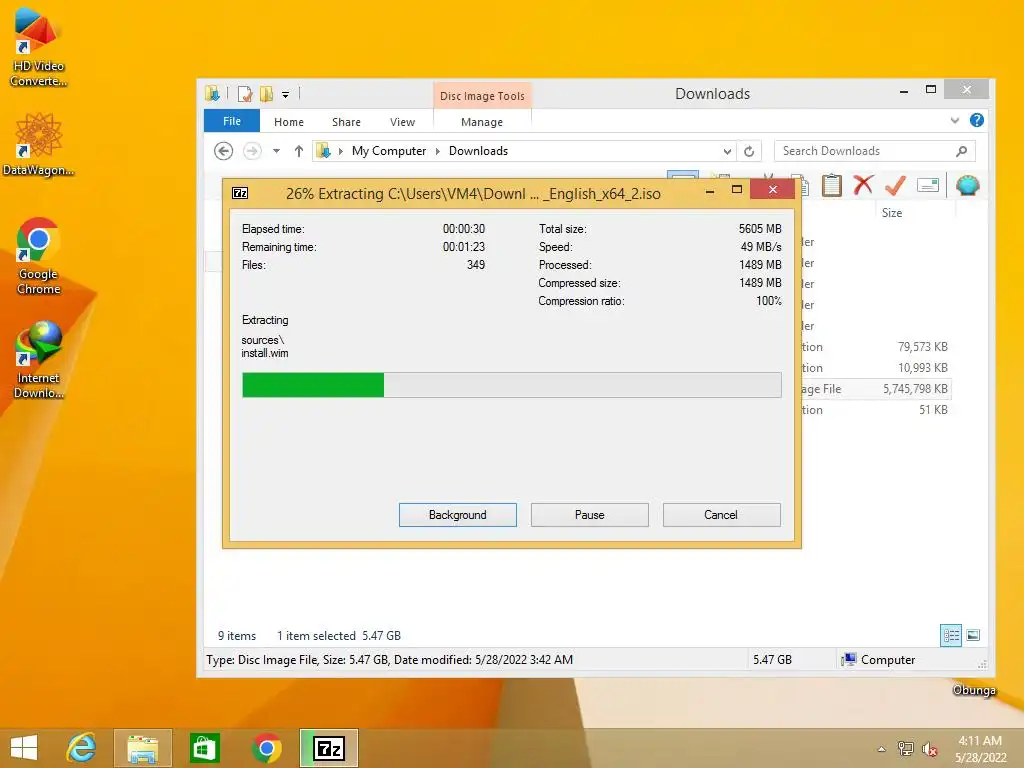Switch to the Home ribbon tab
Screen dimensions: 1024x768
click(x=289, y=122)
